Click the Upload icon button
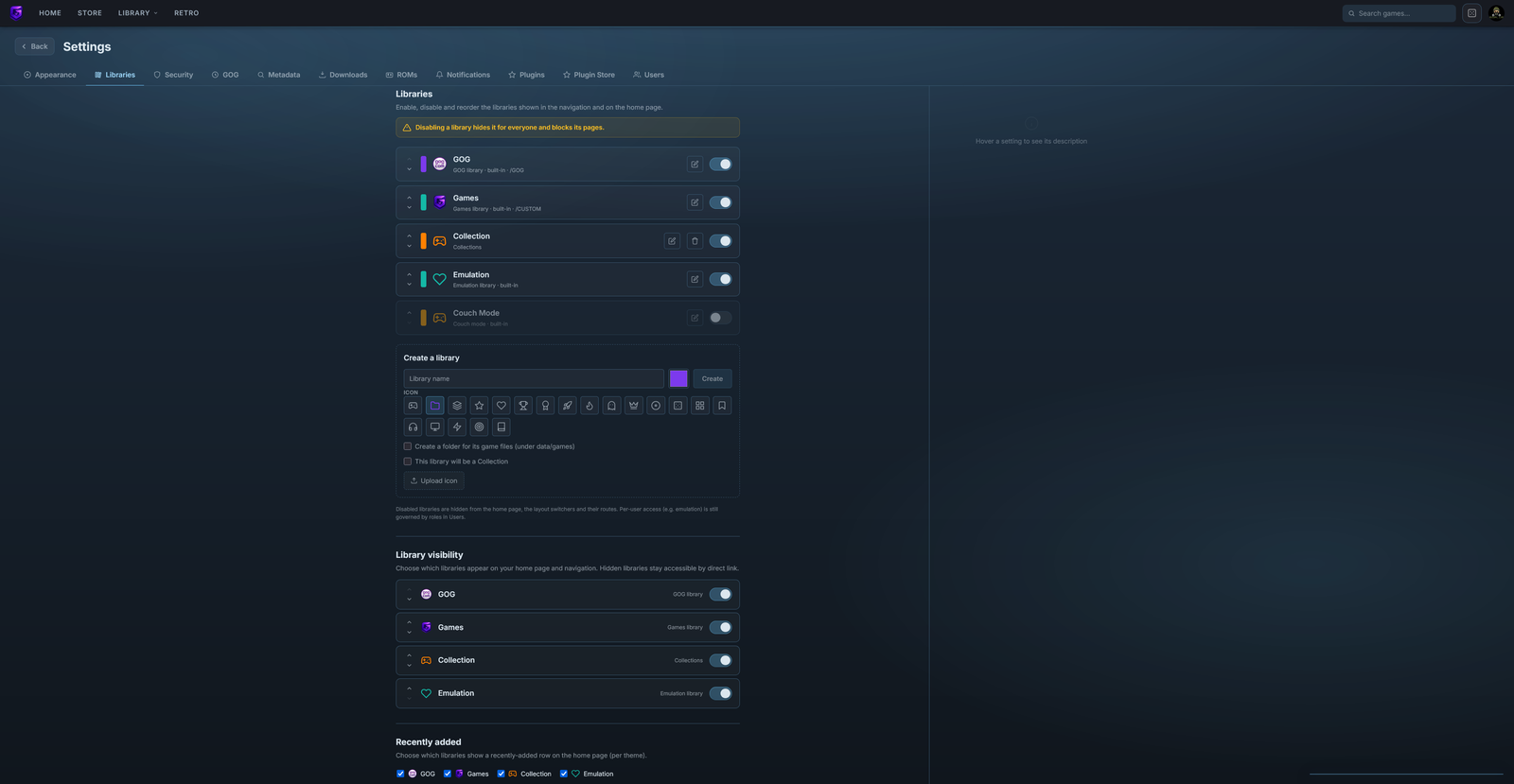Screen dimensions: 1514x784 (433, 480)
